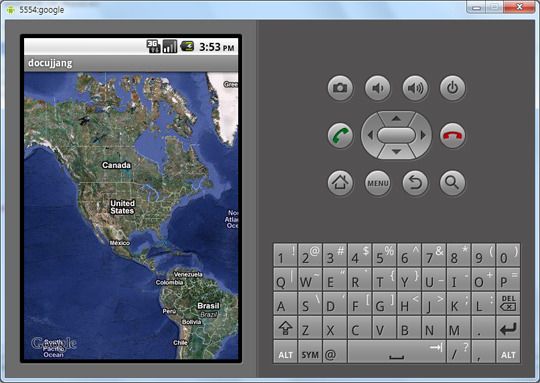The image size is (540, 383).
Task: Click the number 0 key
Action: click(x=508, y=255)
